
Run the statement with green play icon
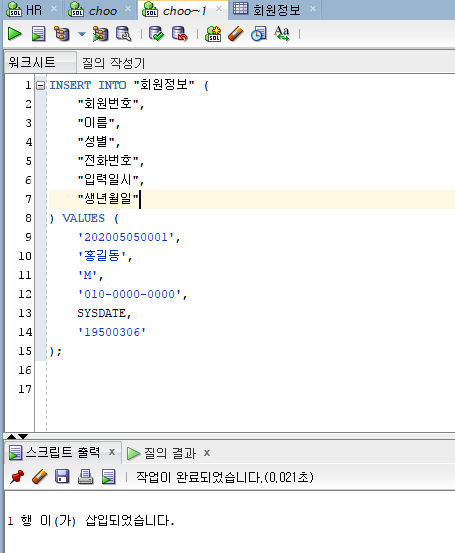14,34
